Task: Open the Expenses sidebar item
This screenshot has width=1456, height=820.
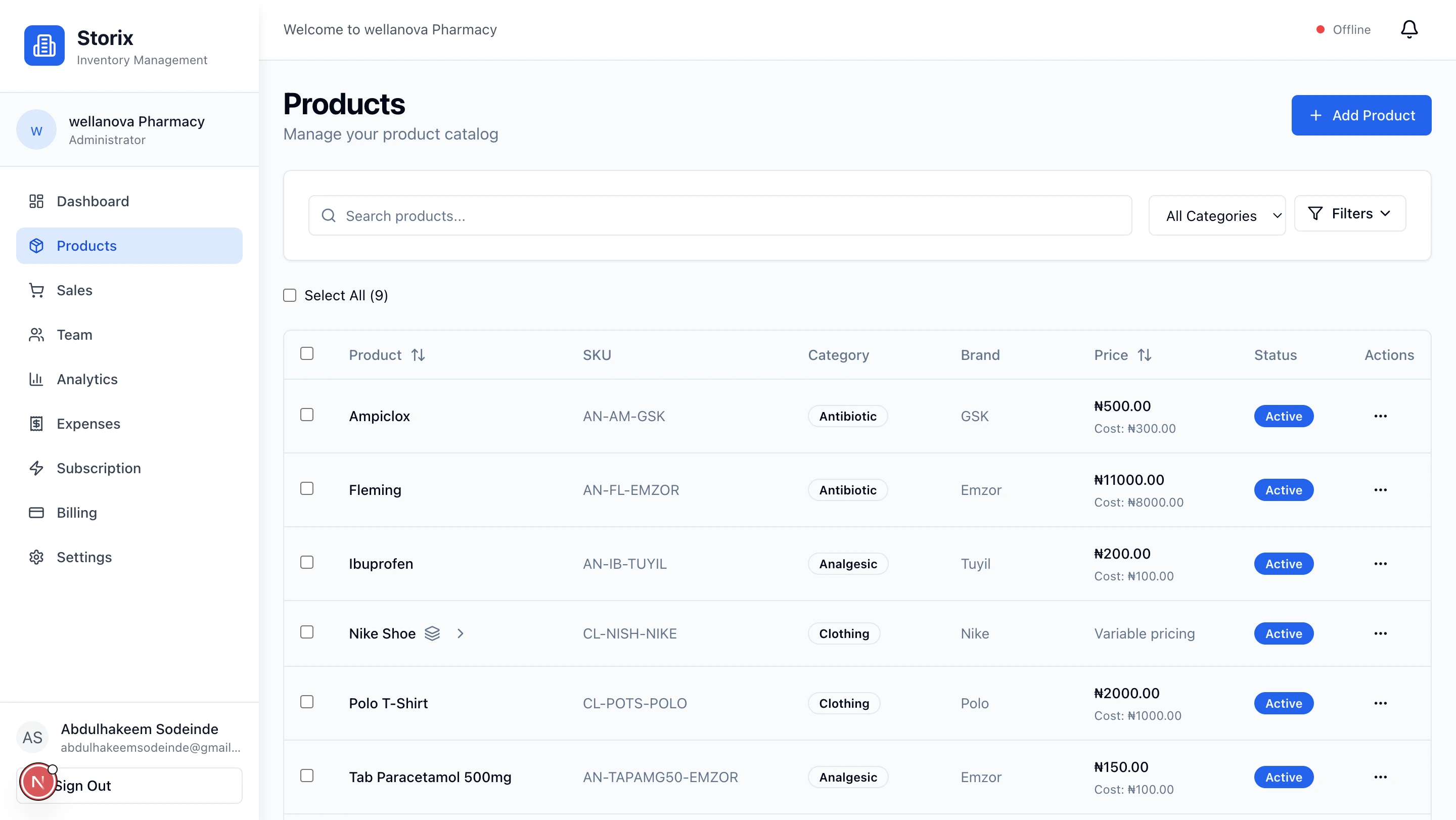Action: coord(88,423)
